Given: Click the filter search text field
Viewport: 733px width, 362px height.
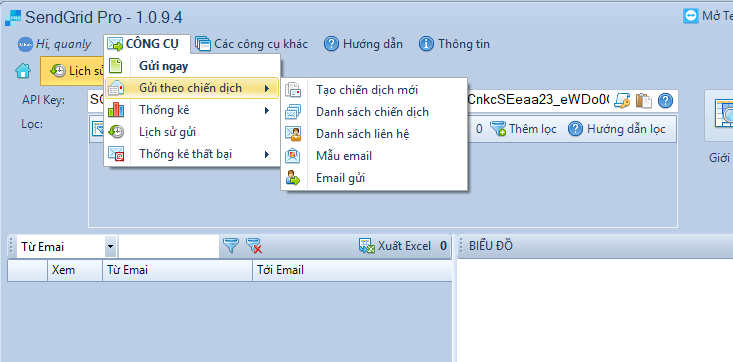Looking at the screenshot, I should pyautogui.click(x=169, y=246).
